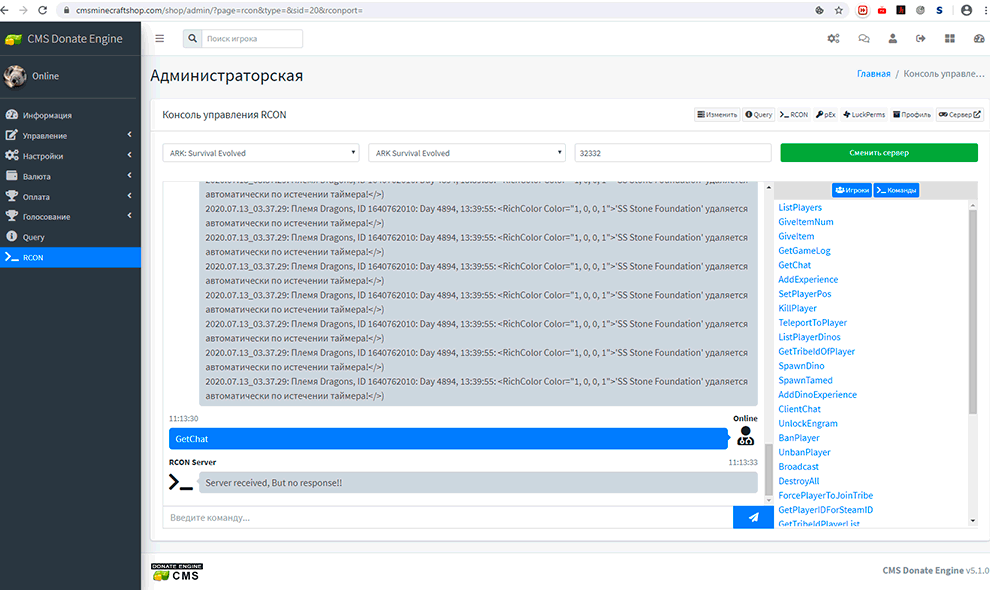
Task: Click the search magnifier icon
Action: [192, 39]
